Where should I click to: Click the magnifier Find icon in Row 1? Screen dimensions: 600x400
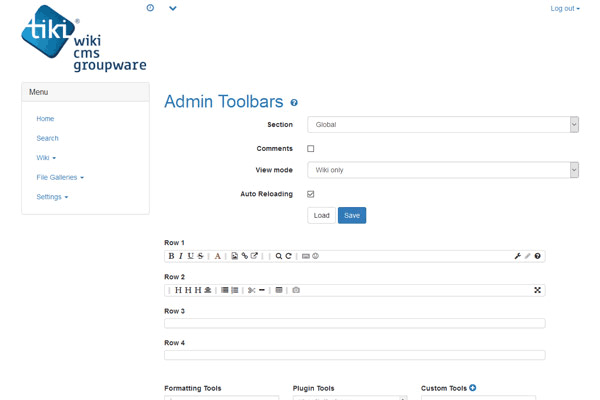tap(279, 256)
